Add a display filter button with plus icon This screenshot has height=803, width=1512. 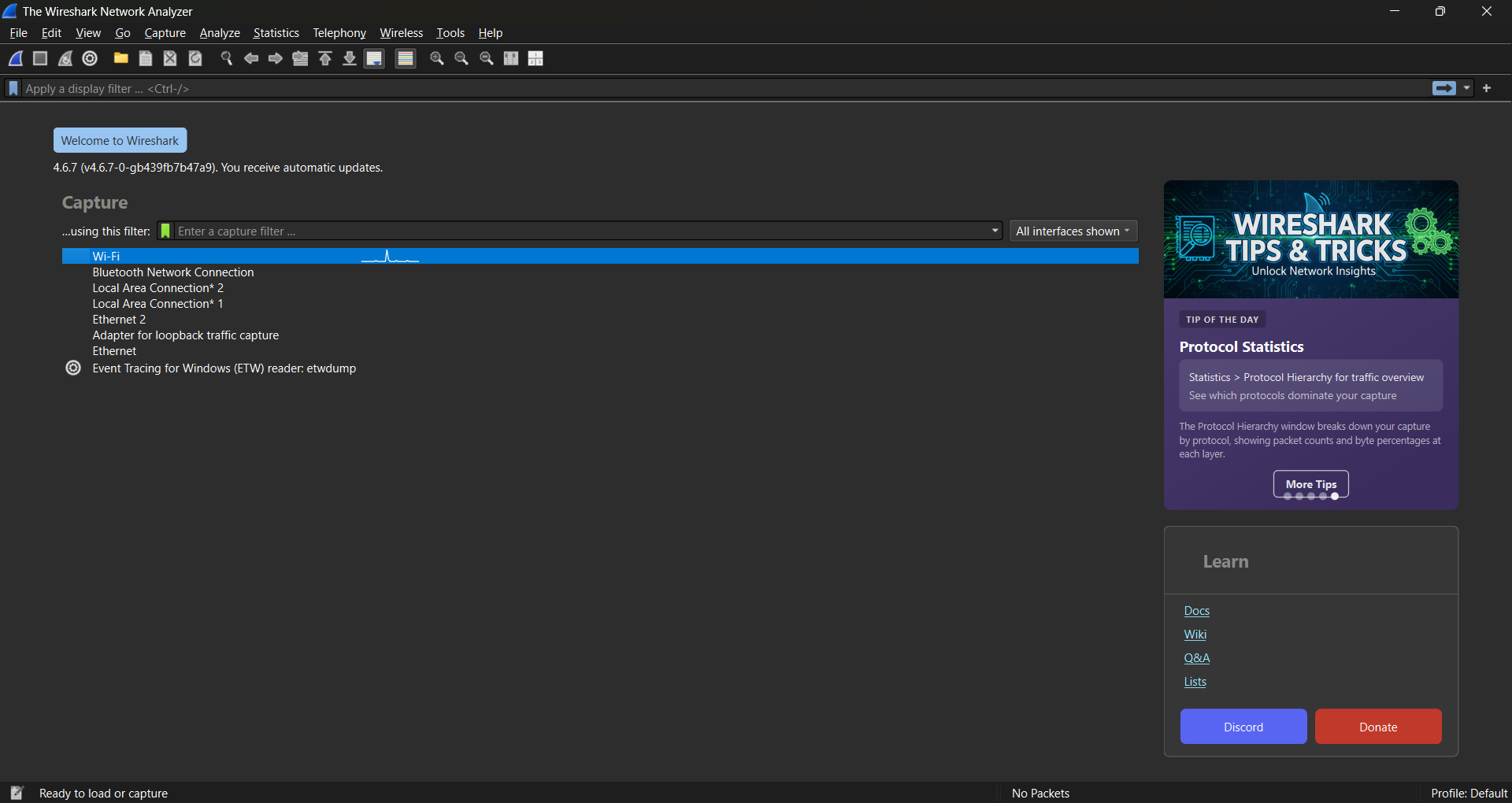coord(1487,89)
